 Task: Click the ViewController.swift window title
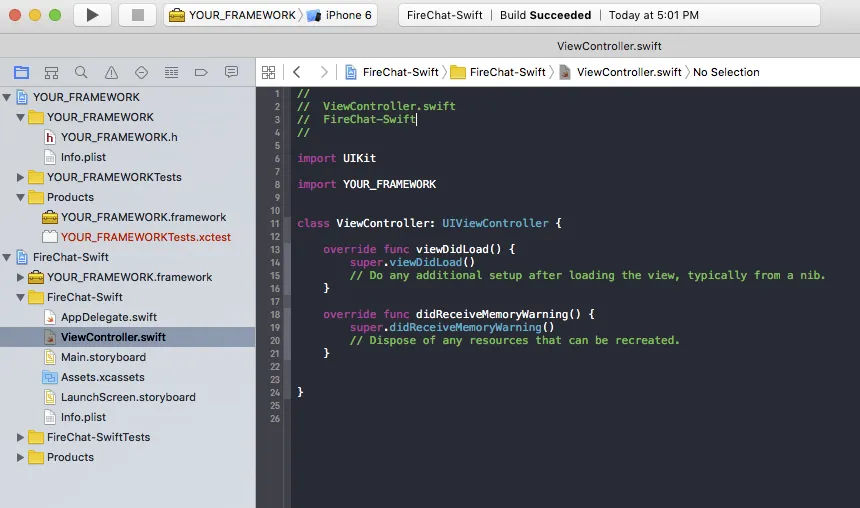(x=609, y=46)
